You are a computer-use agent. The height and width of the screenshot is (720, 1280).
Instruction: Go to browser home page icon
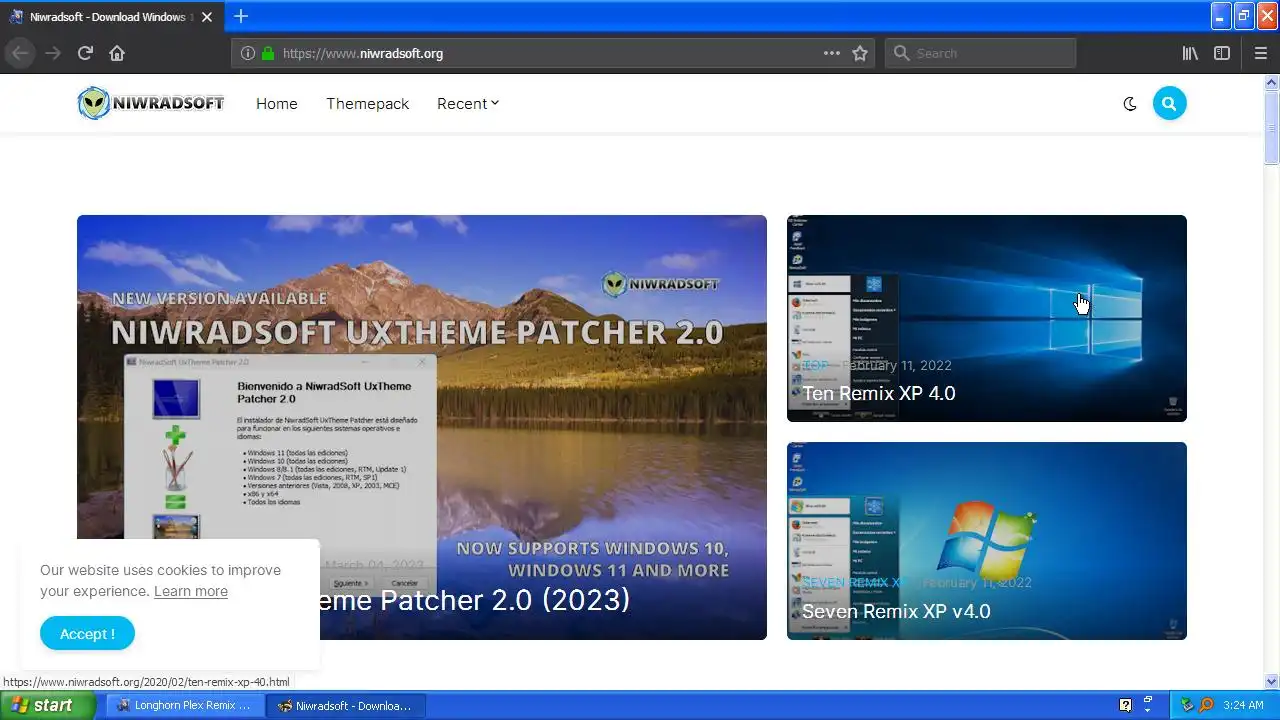pos(117,53)
